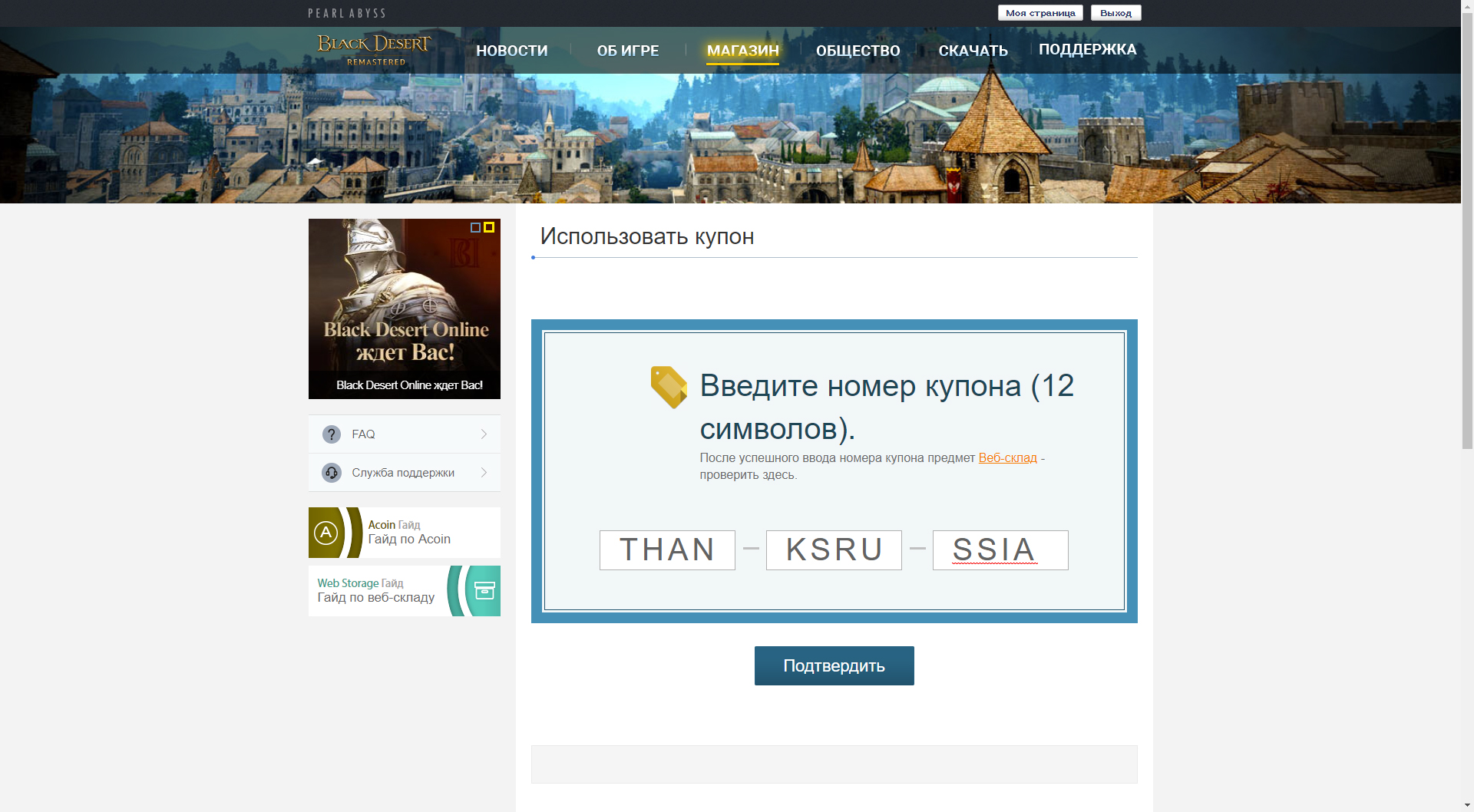Viewport: 1474px width, 812px height.
Task: Open Гайд по веб-складу banner
Action: [x=405, y=591]
